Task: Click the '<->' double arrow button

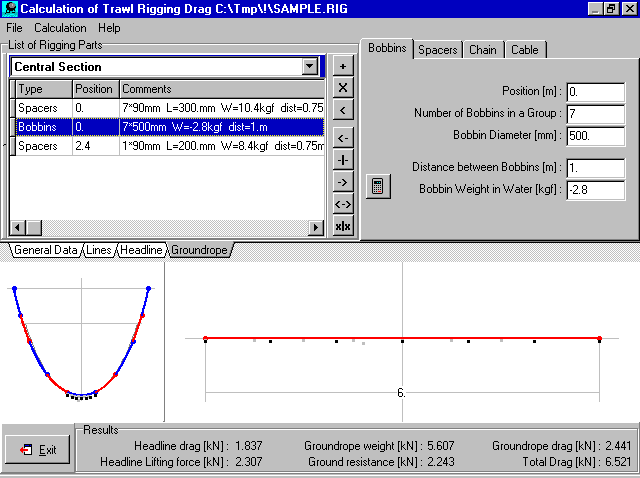Action: click(343, 204)
